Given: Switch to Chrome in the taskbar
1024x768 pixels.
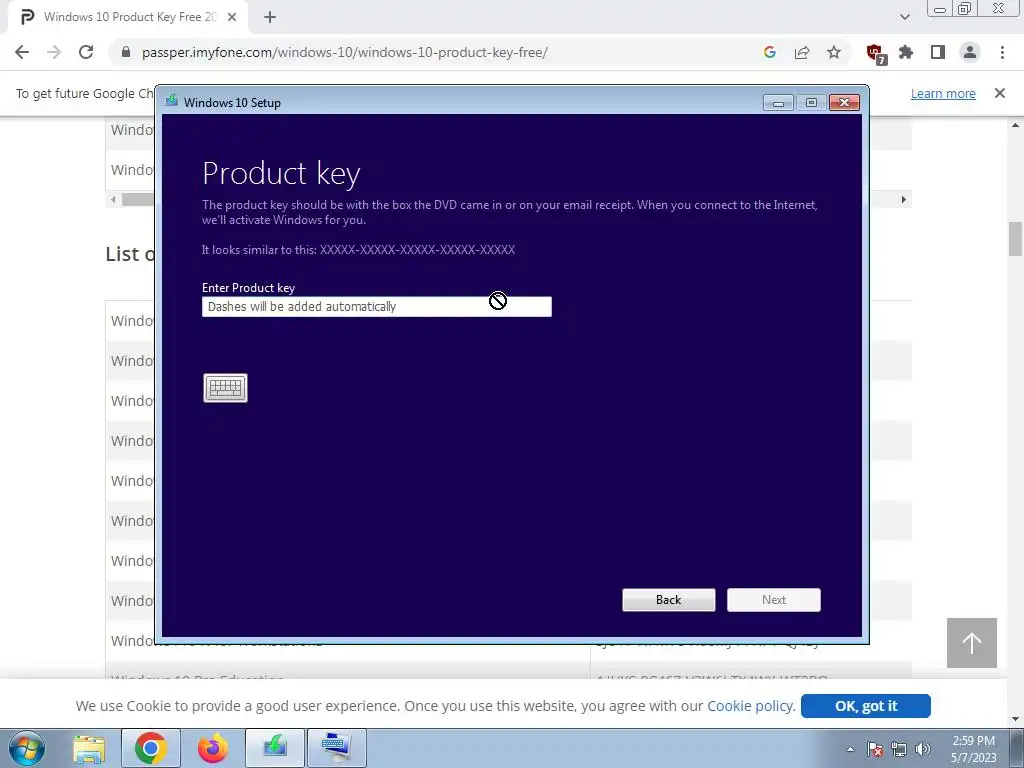Looking at the screenshot, I should (151, 748).
